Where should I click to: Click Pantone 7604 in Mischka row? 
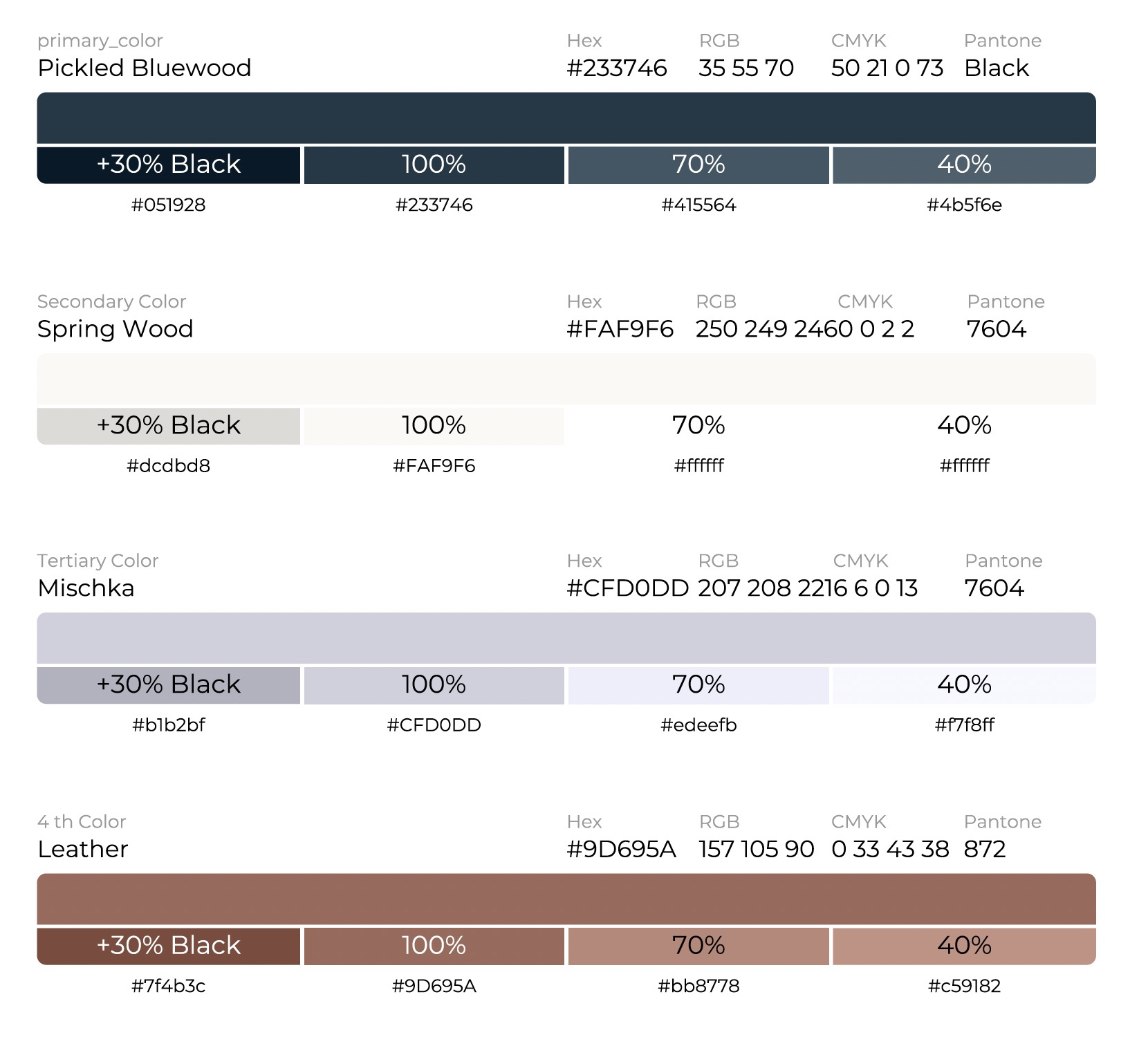click(994, 588)
